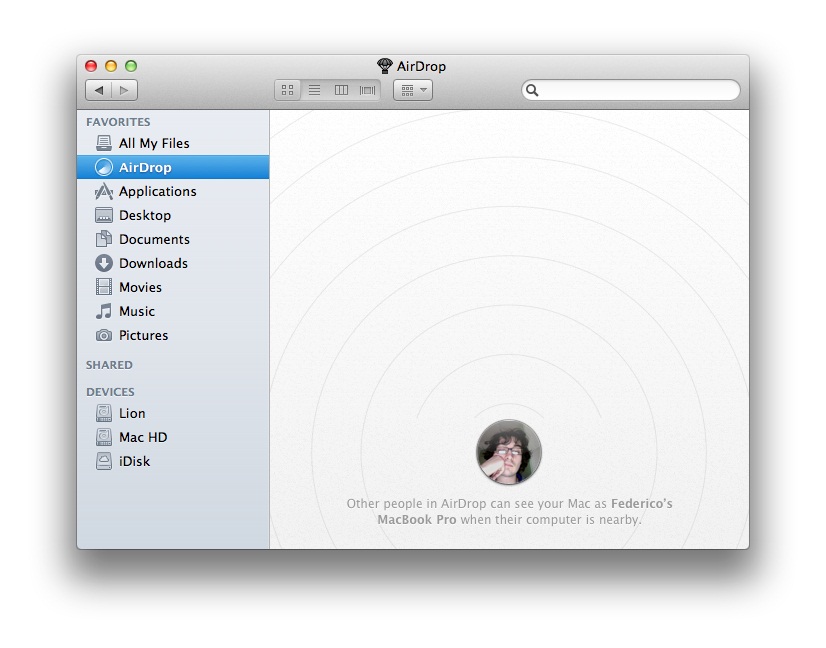Open the iDisk label in Devices
The image size is (826, 648).
point(134,461)
